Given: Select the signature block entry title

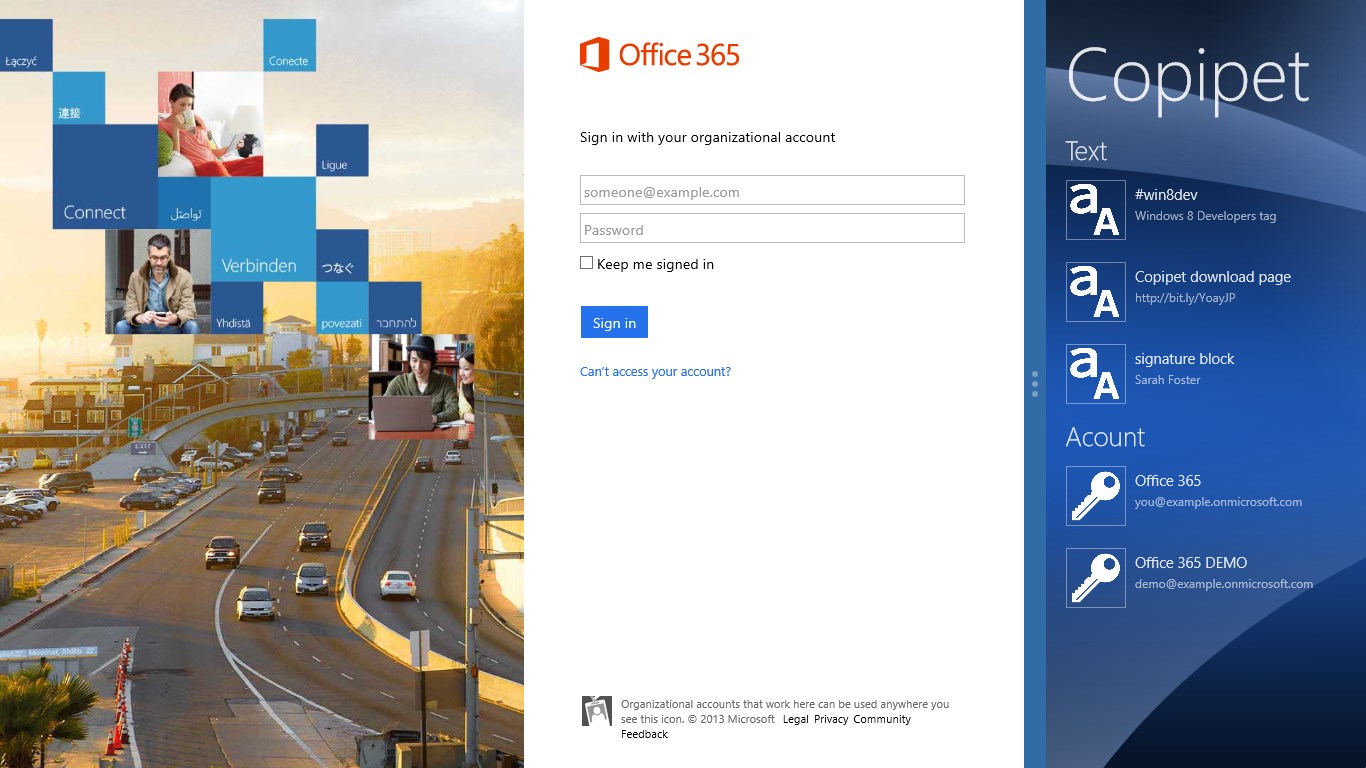Looking at the screenshot, I should click(x=1185, y=359).
